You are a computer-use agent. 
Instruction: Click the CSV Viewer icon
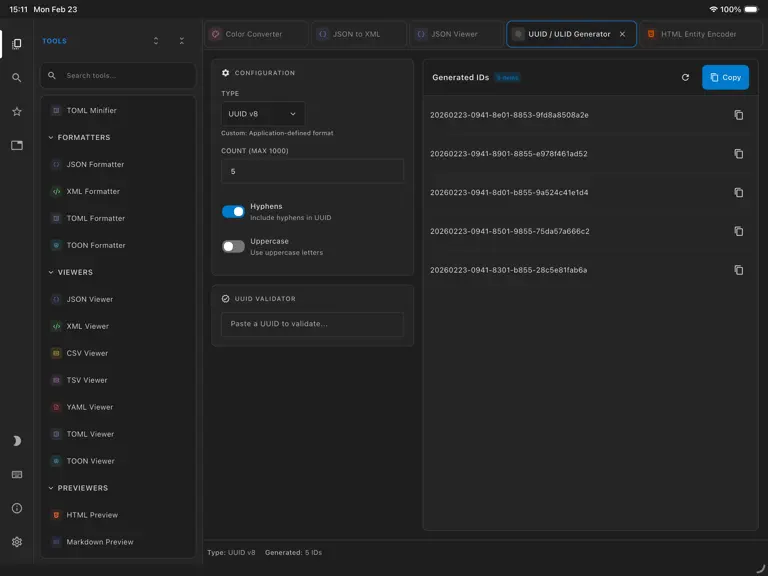56,353
